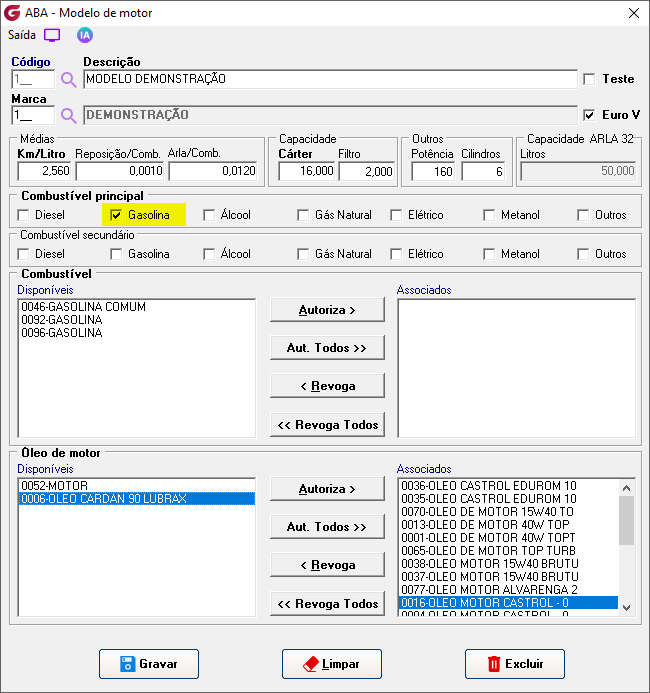Toggle the Teste checkbox
650x693 pixels.
[589, 79]
